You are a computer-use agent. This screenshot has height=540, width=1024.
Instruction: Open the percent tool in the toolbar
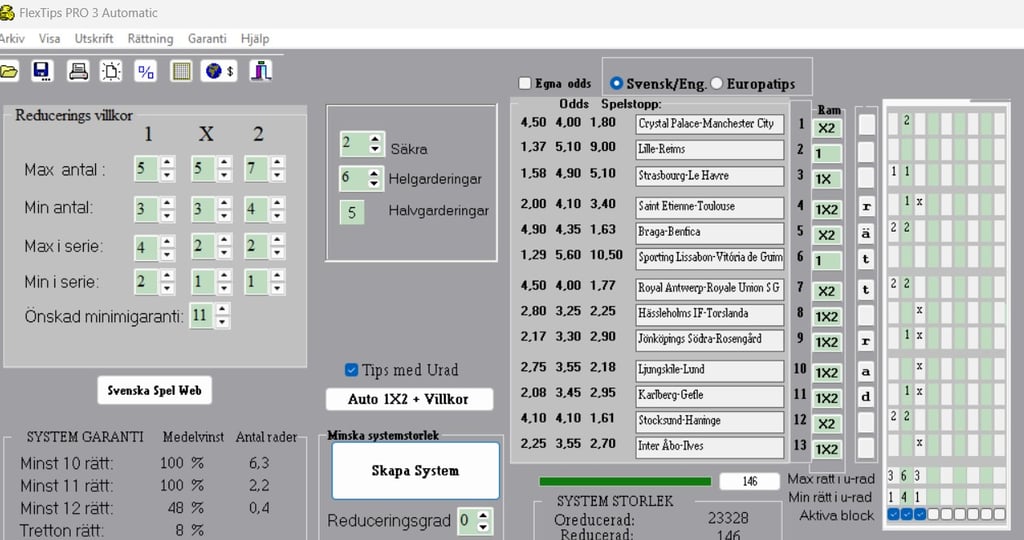pos(146,71)
